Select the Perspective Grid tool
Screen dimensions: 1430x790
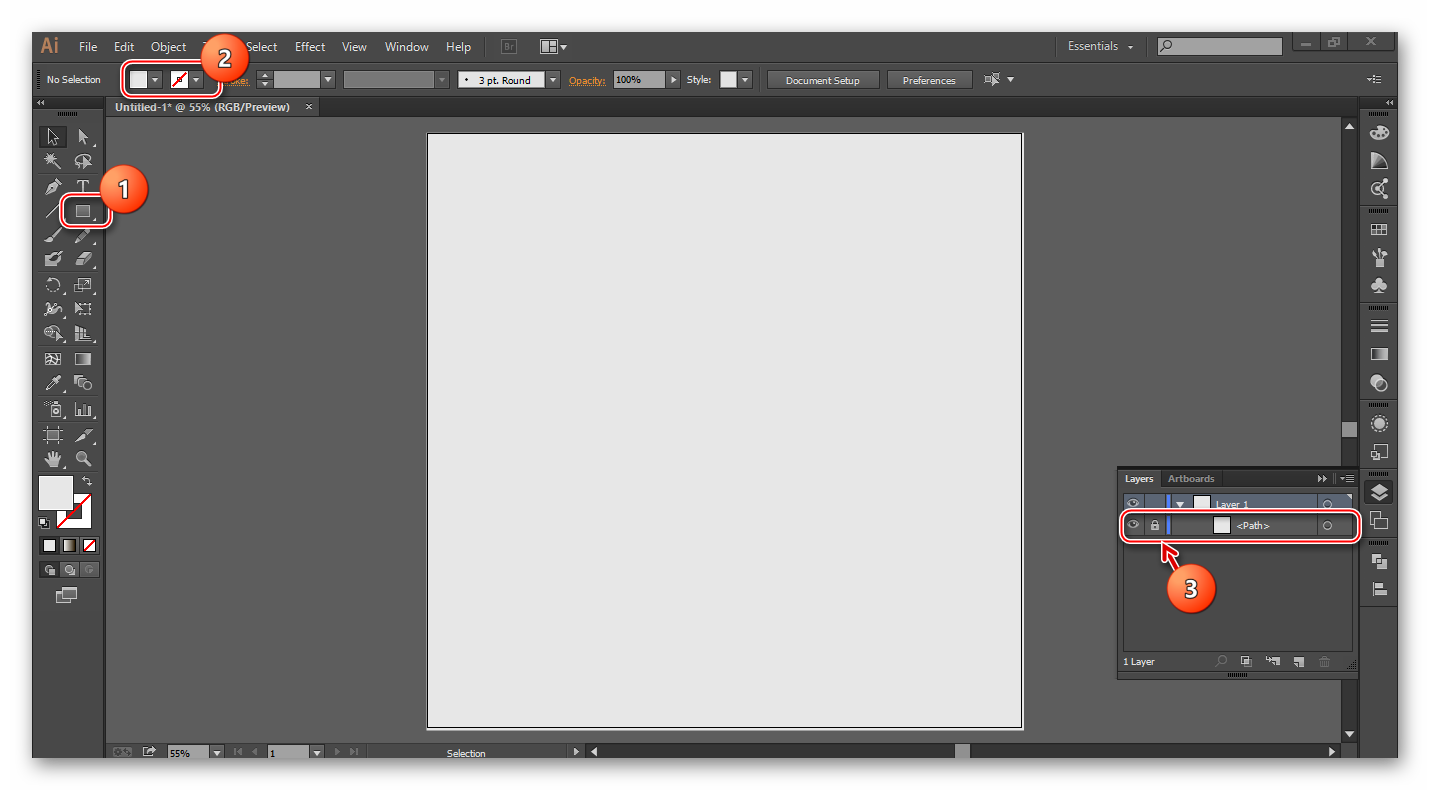pos(83,333)
